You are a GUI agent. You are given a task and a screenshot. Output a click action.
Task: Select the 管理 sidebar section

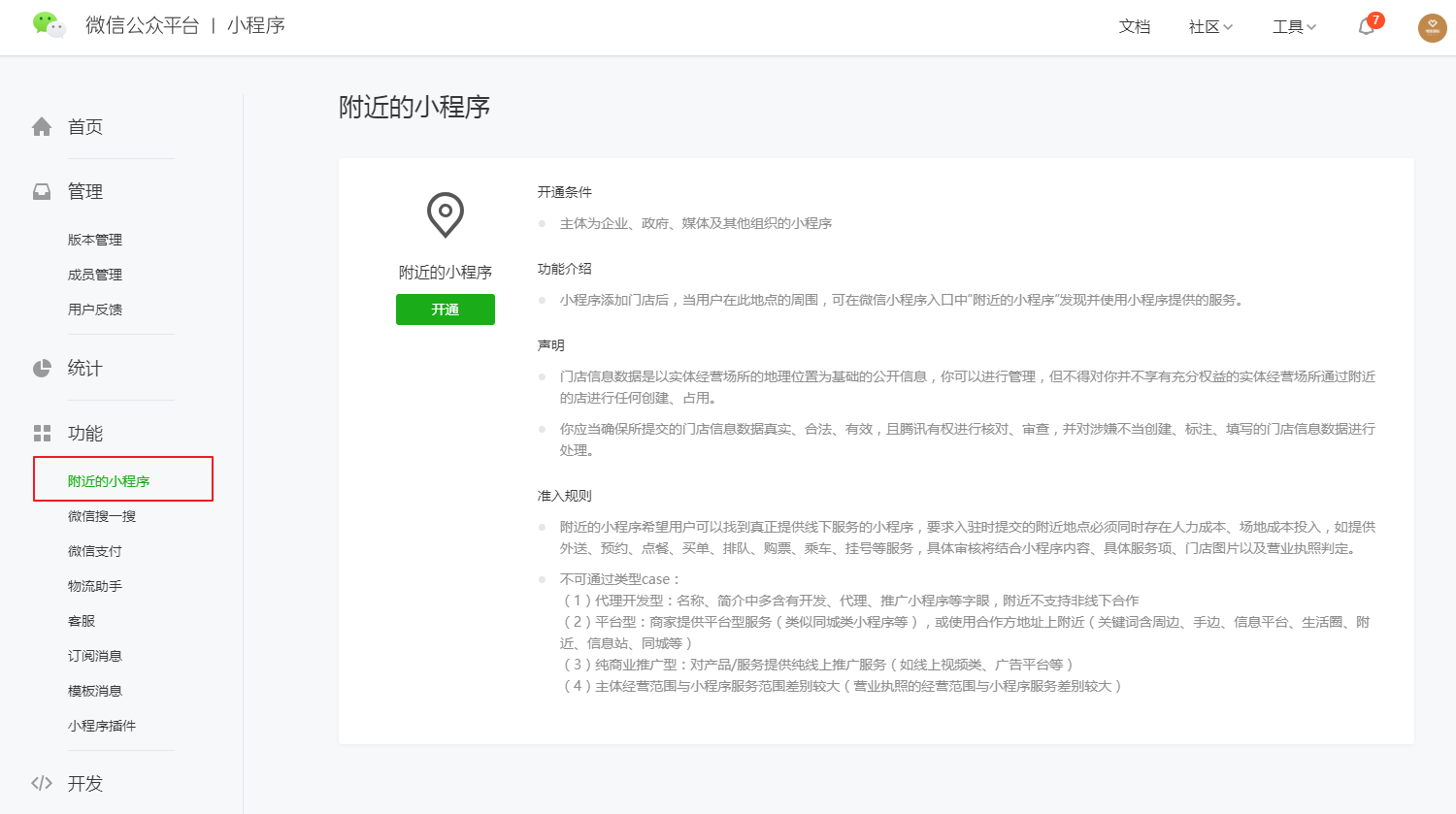pyautogui.click(x=85, y=192)
